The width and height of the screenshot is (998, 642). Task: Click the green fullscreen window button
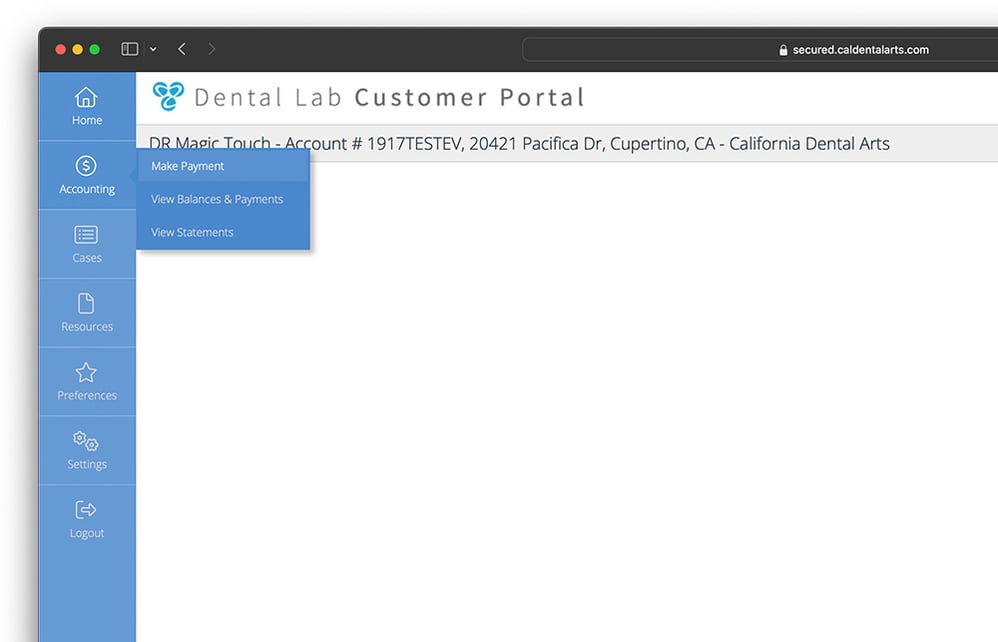coord(95,49)
